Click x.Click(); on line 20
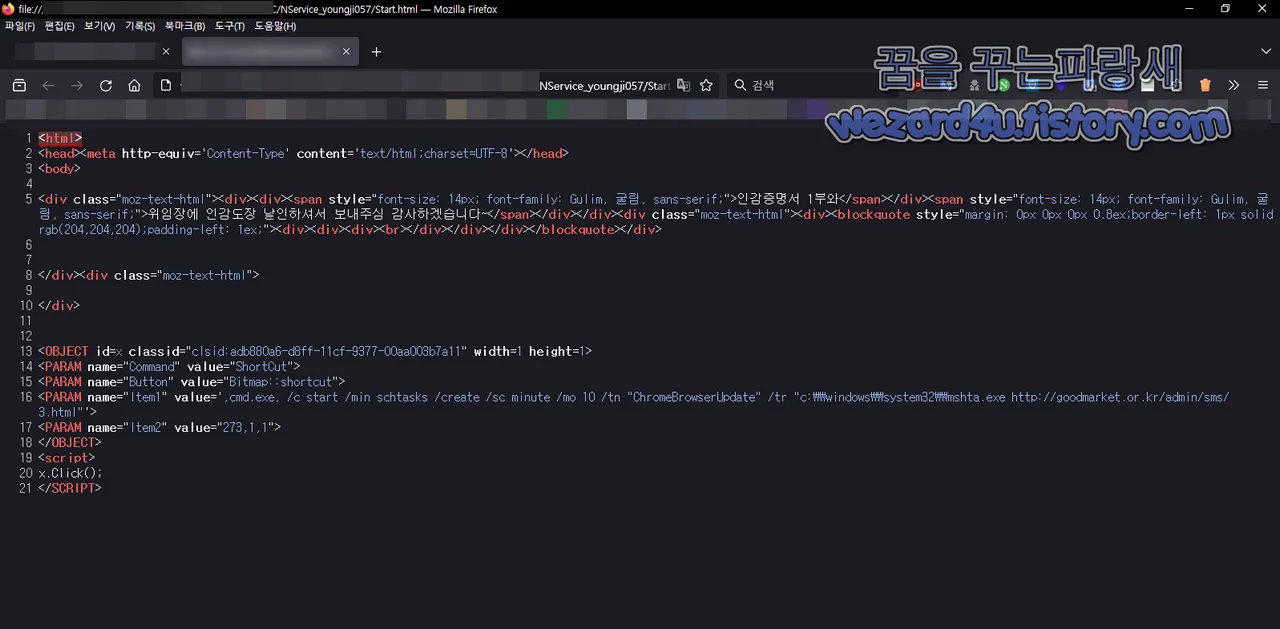 70,473
